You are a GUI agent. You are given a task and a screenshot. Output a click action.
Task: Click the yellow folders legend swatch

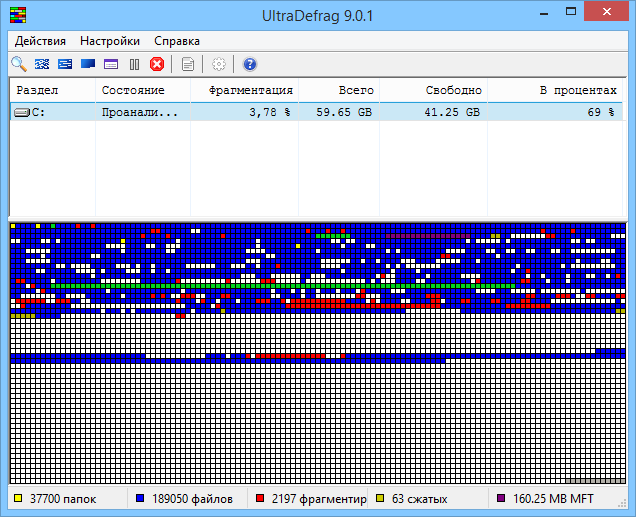[17, 498]
